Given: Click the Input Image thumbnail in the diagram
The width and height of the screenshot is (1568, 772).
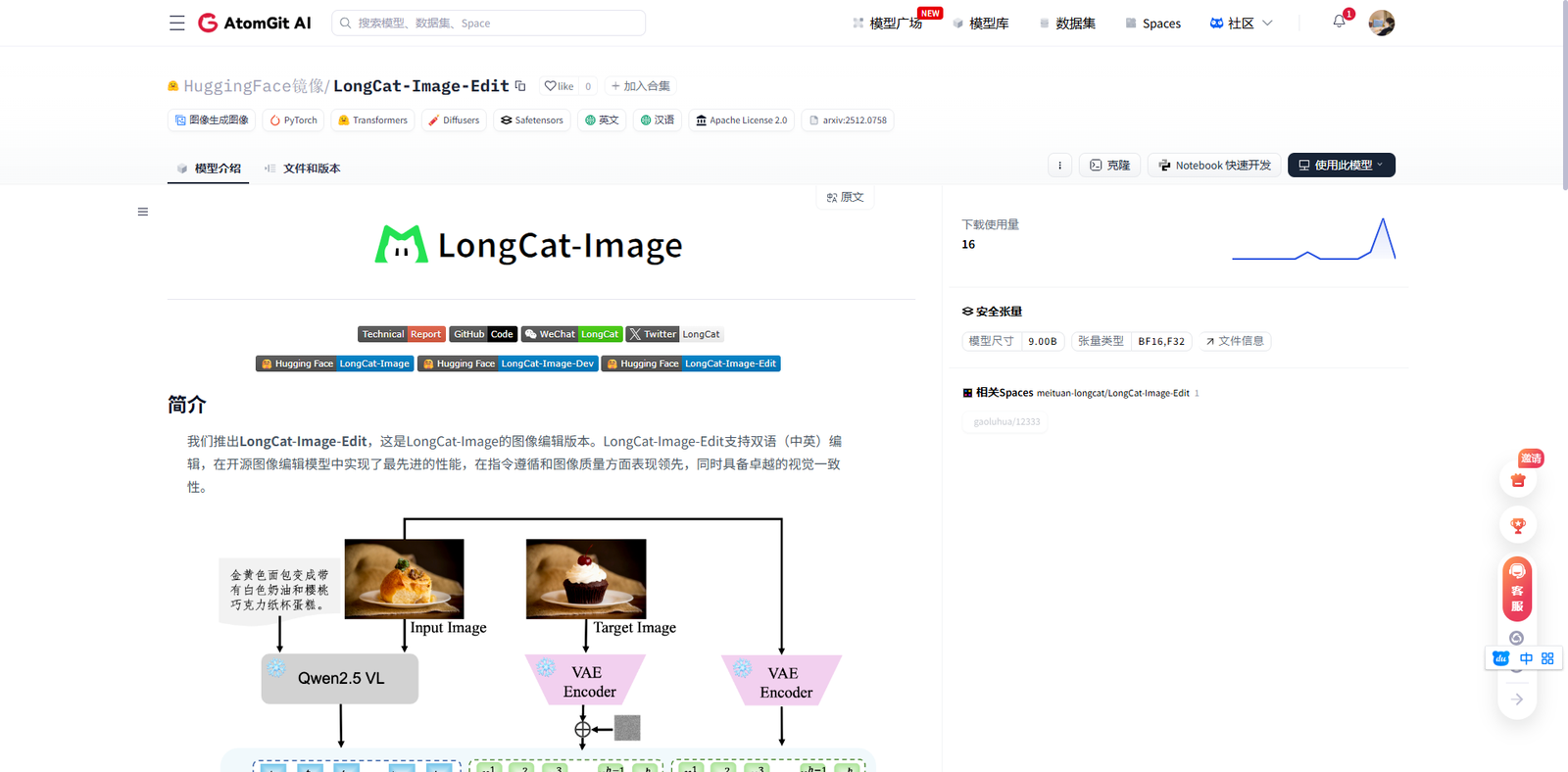Looking at the screenshot, I should pyautogui.click(x=404, y=579).
